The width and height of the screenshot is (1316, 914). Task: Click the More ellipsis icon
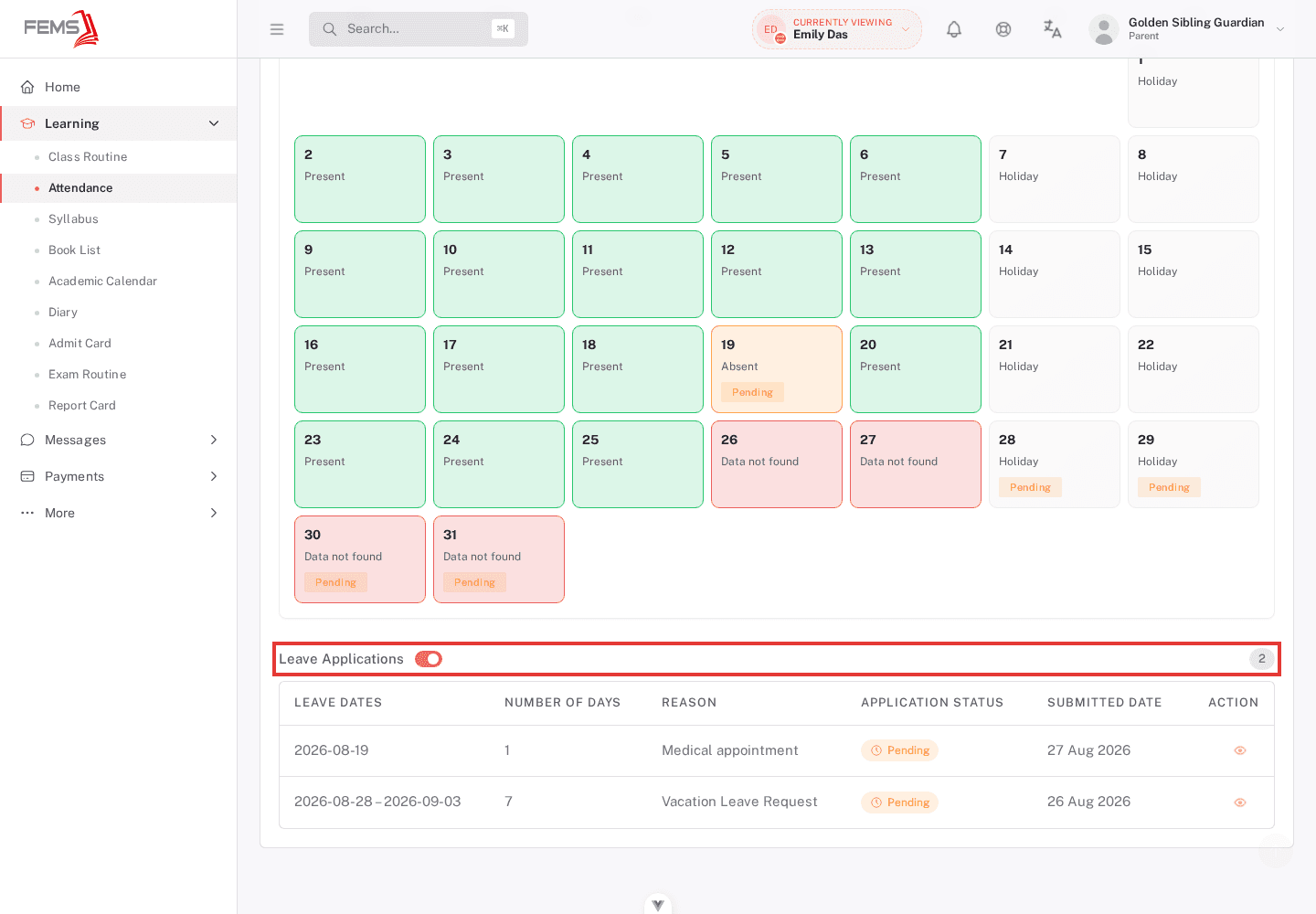click(27, 513)
